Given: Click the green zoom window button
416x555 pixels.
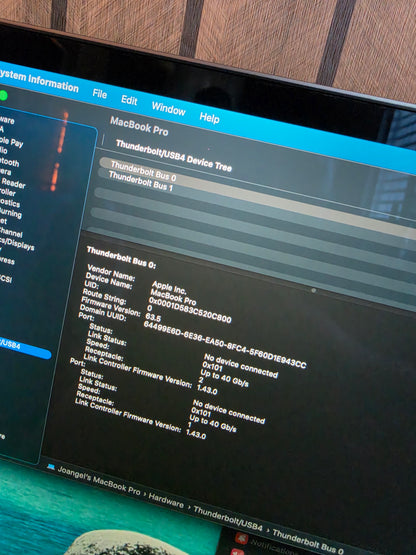Looking at the screenshot, I should [3, 95].
